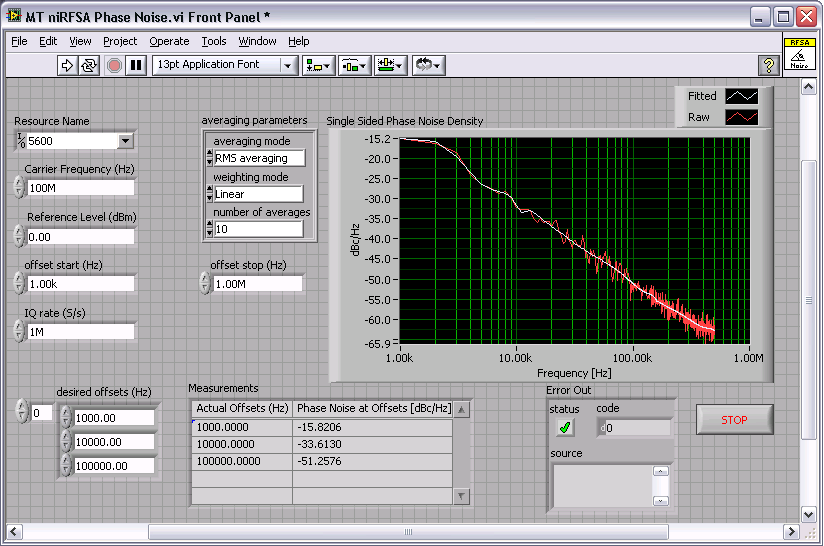Click the averaging mode ring selector arrows
This screenshot has height=546, width=824.
(210, 158)
